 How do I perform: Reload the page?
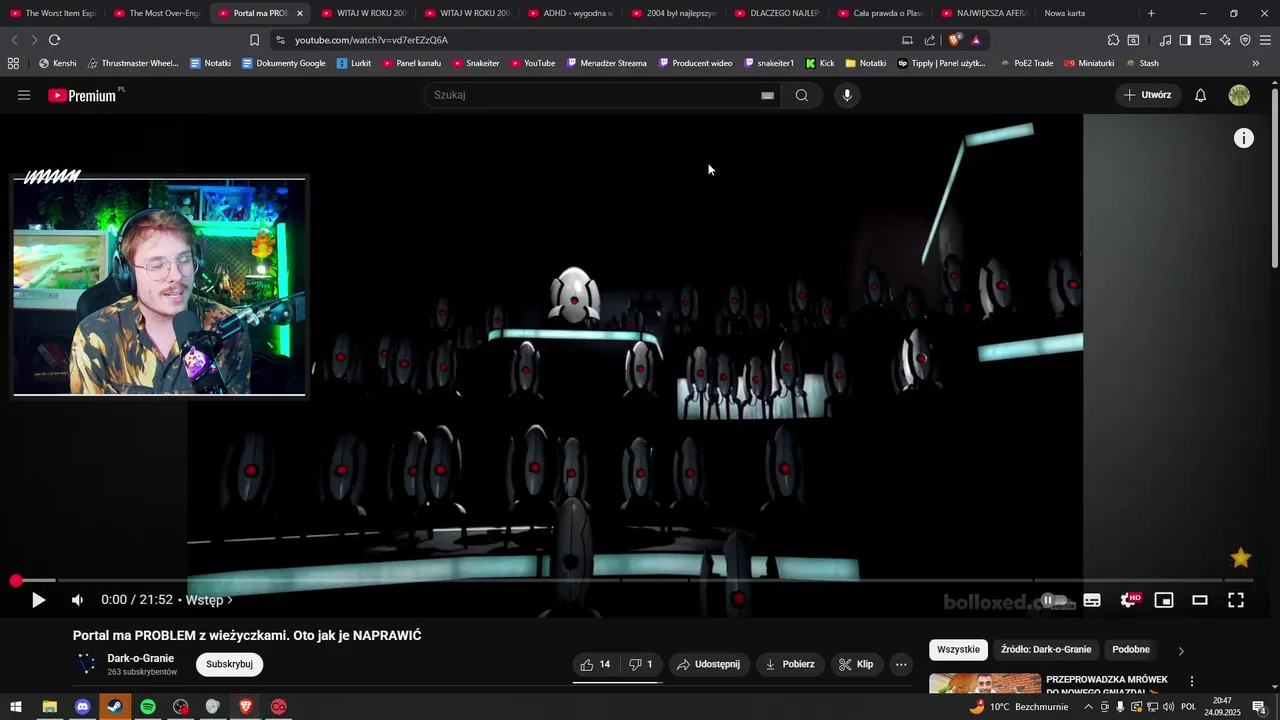click(54, 40)
